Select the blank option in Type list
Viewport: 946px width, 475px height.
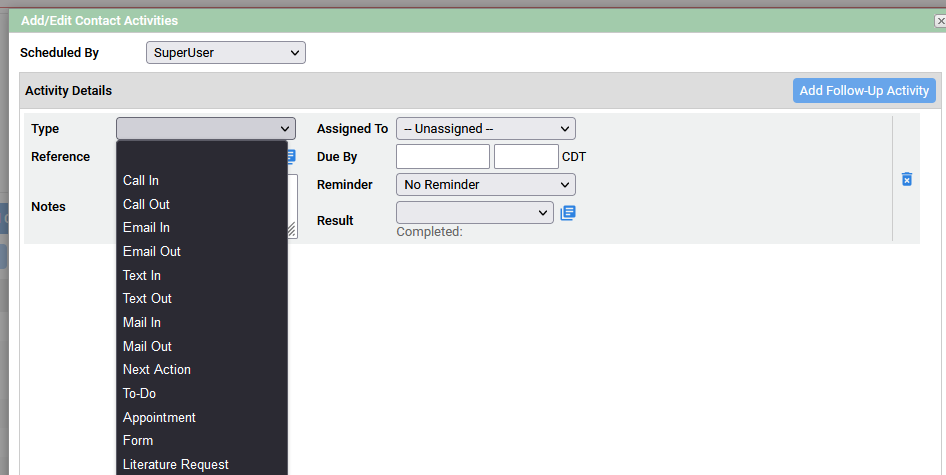(x=202, y=156)
